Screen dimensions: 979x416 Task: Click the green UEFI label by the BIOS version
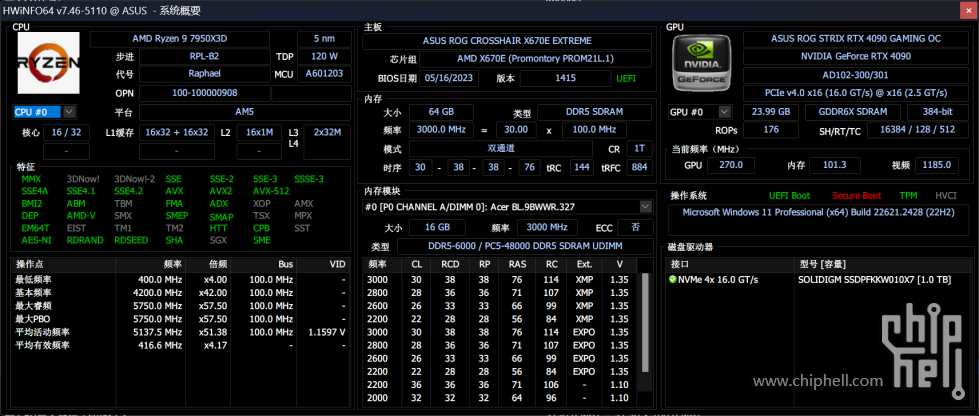[x=626, y=79]
